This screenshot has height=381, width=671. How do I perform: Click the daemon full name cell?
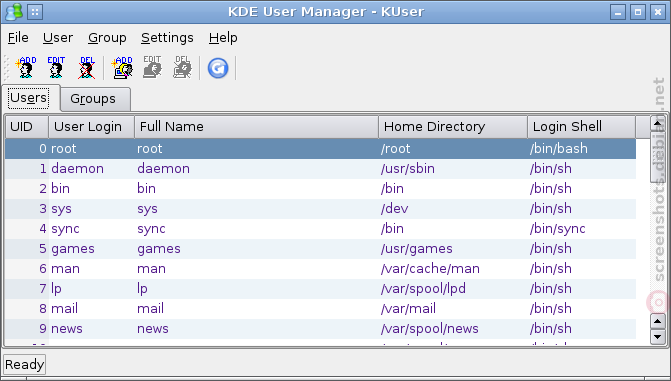tap(163, 169)
